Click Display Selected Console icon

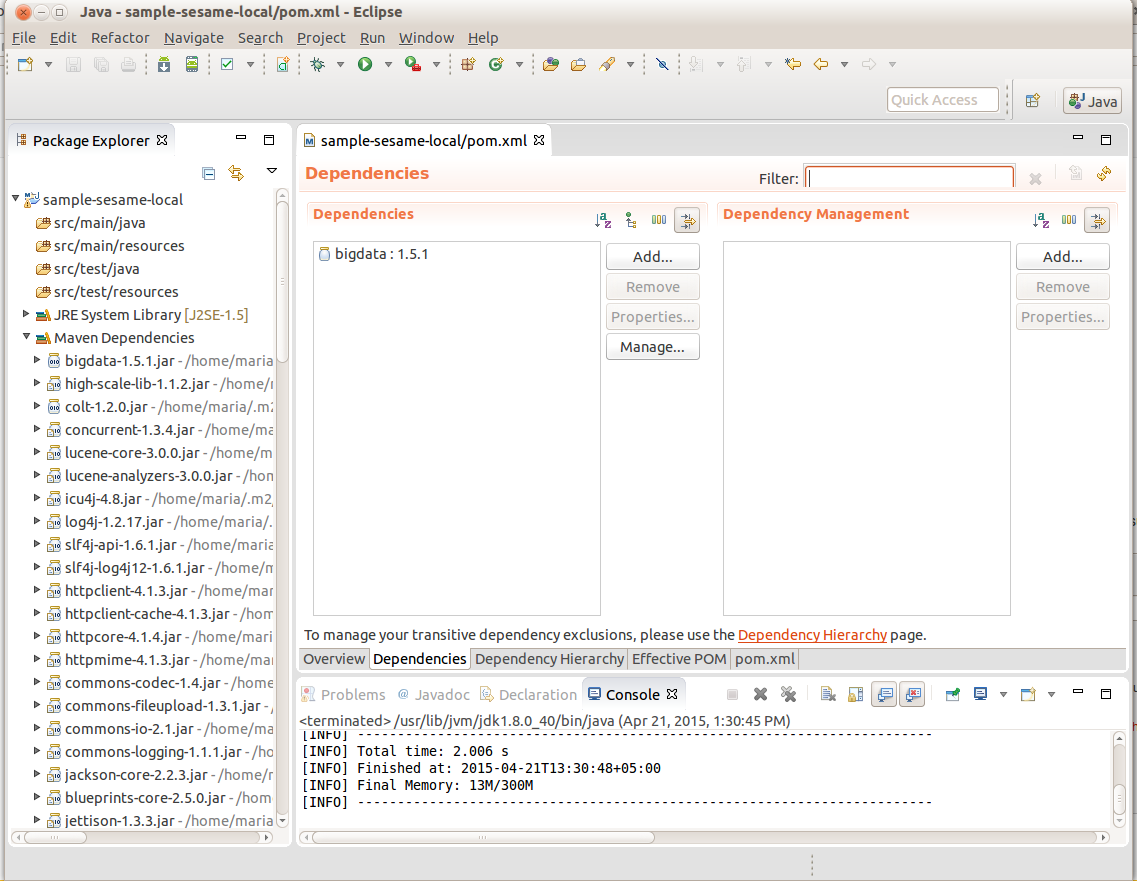980,695
